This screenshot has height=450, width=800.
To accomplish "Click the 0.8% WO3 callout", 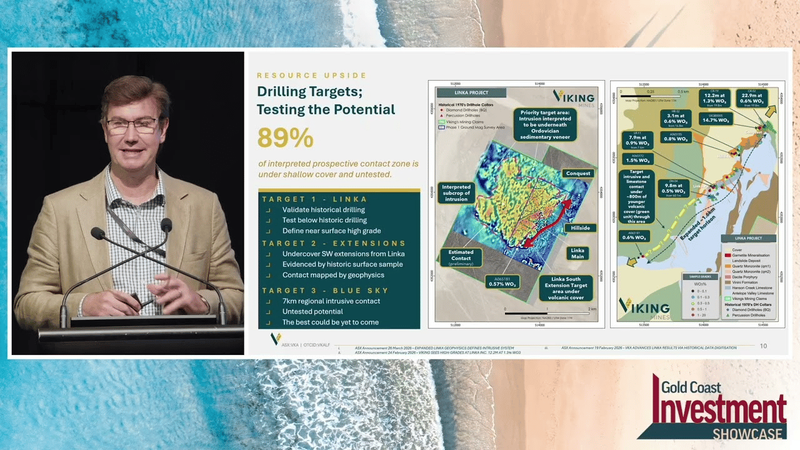I will pyautogui.click(x=676, y=137).
